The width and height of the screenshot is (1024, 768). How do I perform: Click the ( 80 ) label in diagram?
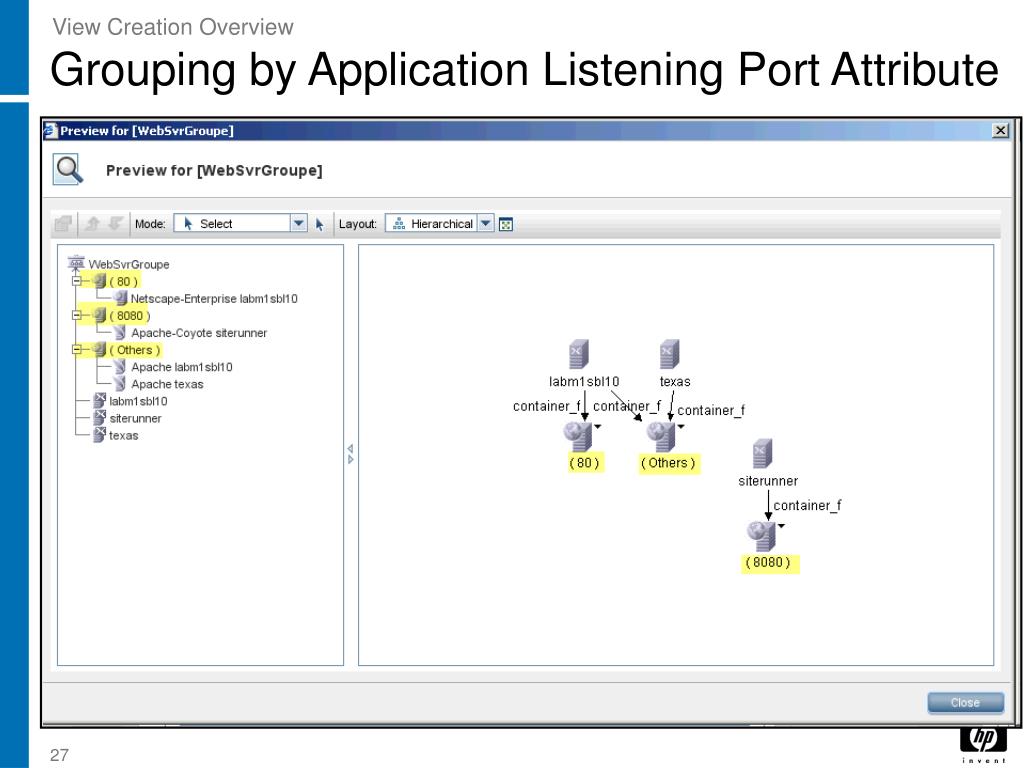584,463
